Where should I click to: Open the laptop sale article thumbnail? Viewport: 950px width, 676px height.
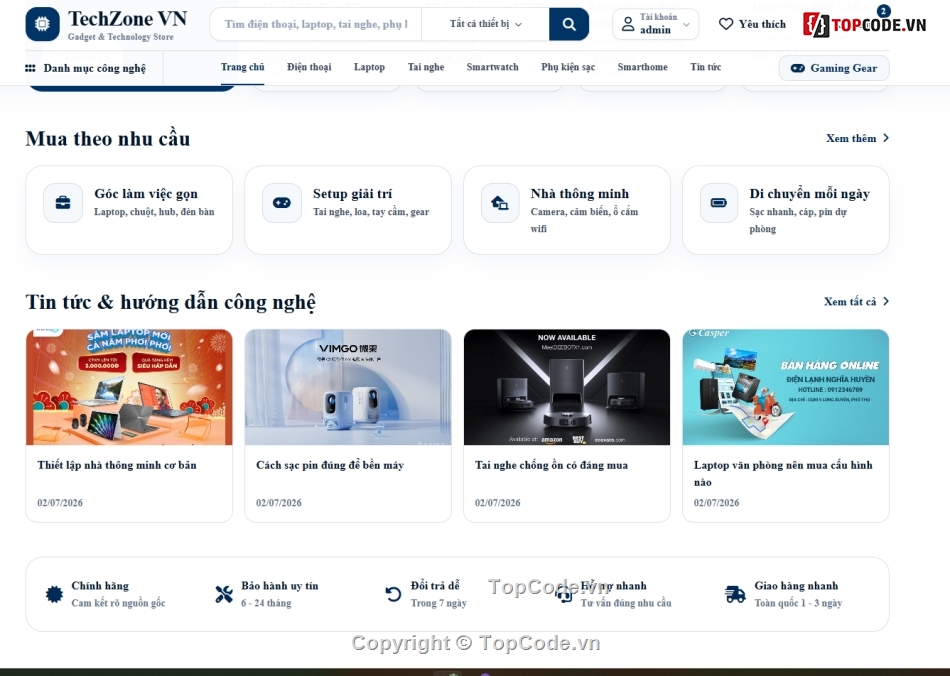point(129,387)
